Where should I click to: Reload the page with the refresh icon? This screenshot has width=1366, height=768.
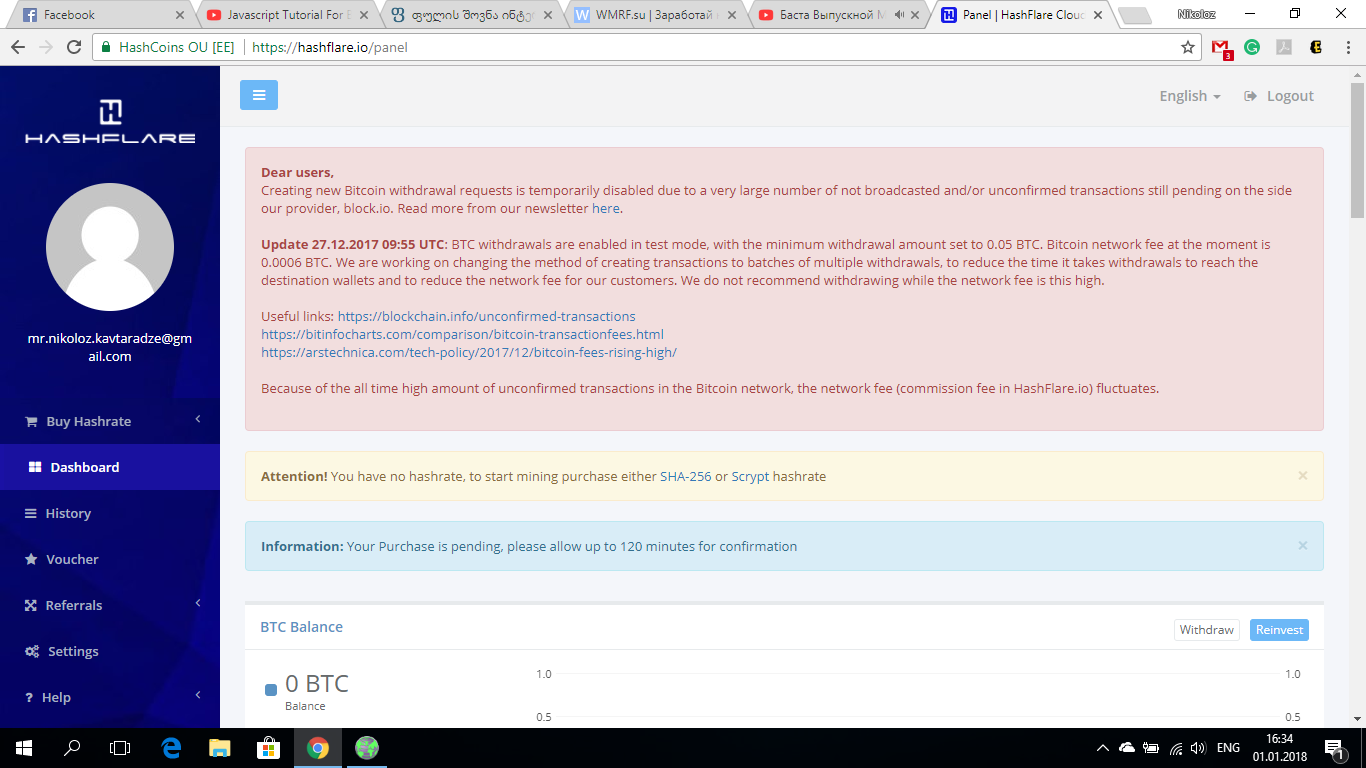click(74, 47)
